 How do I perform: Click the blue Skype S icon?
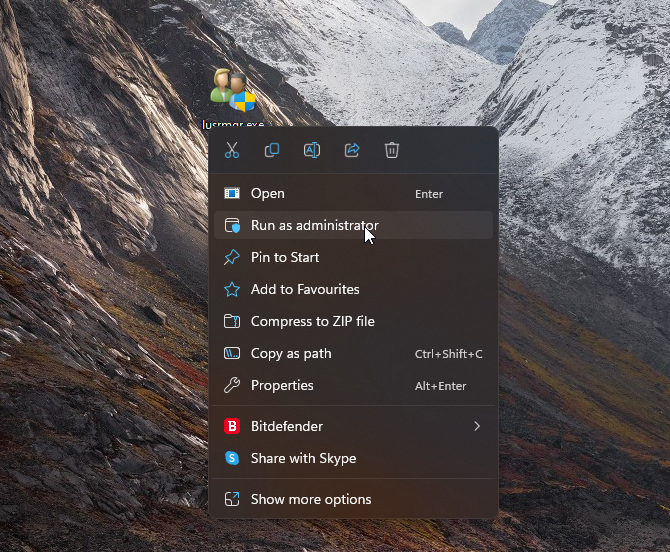232,458
